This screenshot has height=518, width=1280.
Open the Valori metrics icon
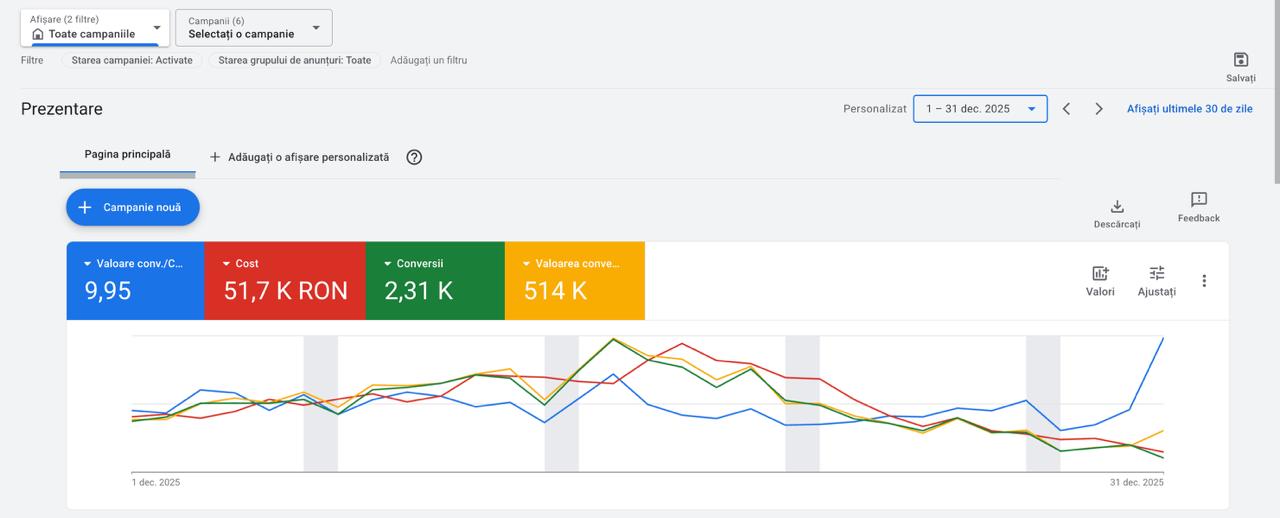coord(1100,273)
